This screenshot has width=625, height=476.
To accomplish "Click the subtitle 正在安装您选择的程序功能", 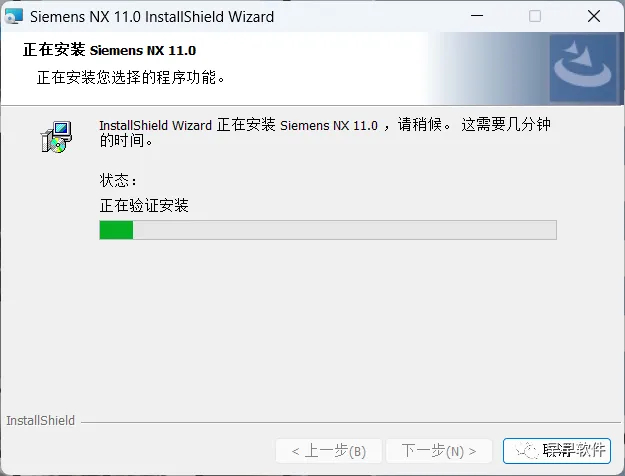I will [131, 77].
